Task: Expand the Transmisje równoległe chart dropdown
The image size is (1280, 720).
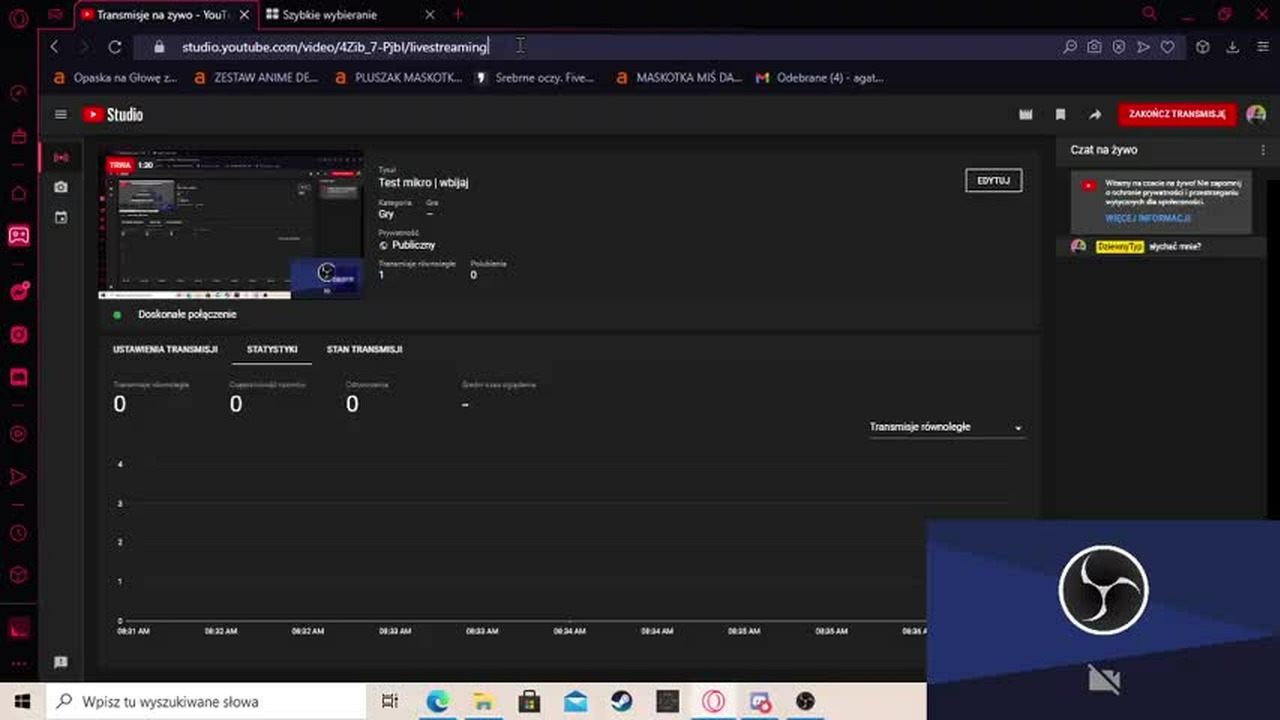Action: [946, 427]
